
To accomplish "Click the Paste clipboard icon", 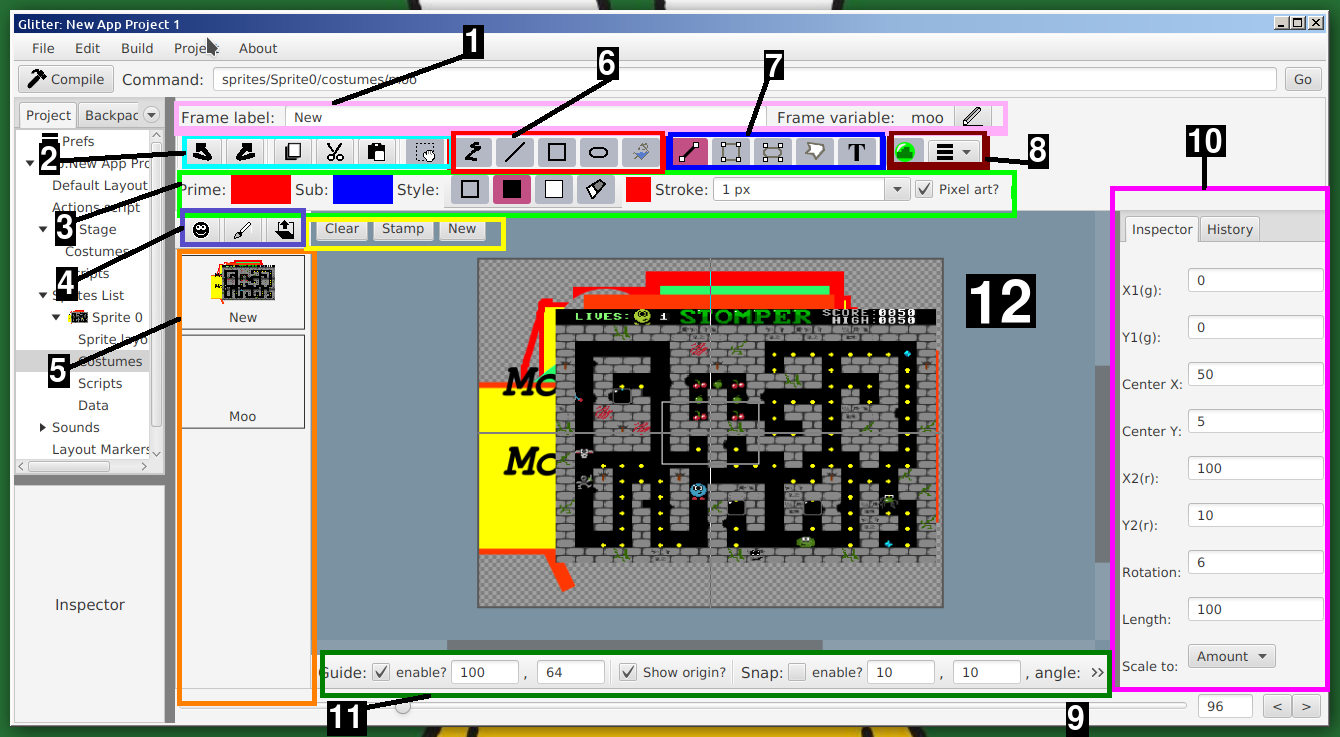I will (376, 152).
